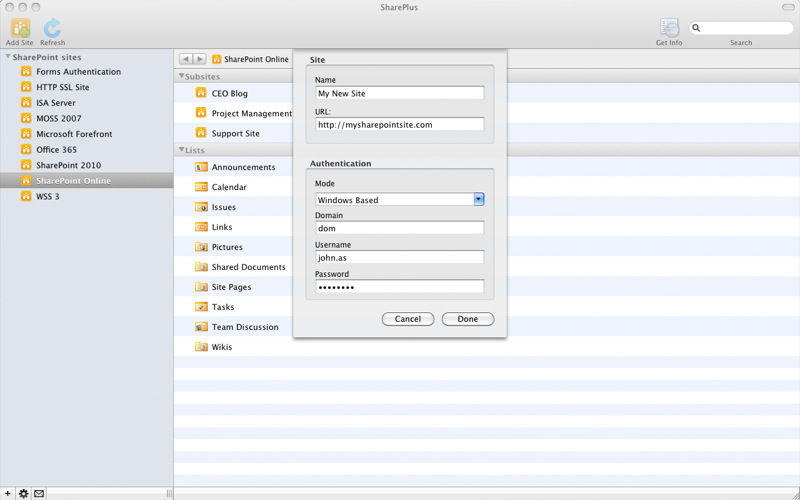Open the CEO Blog row
The width and height of the screenshot is (800, 500).
(487, 93)
